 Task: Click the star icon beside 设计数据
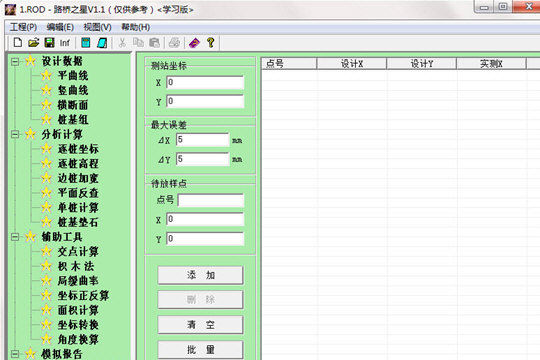point(30,61)
